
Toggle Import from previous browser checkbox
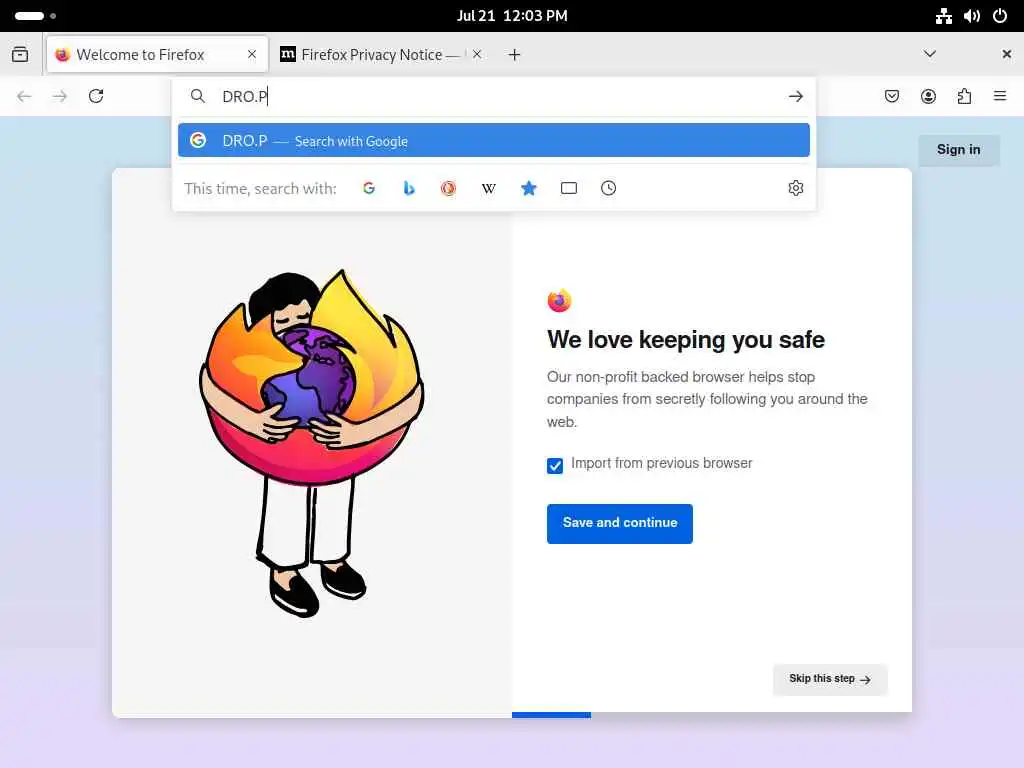point(555,466)
